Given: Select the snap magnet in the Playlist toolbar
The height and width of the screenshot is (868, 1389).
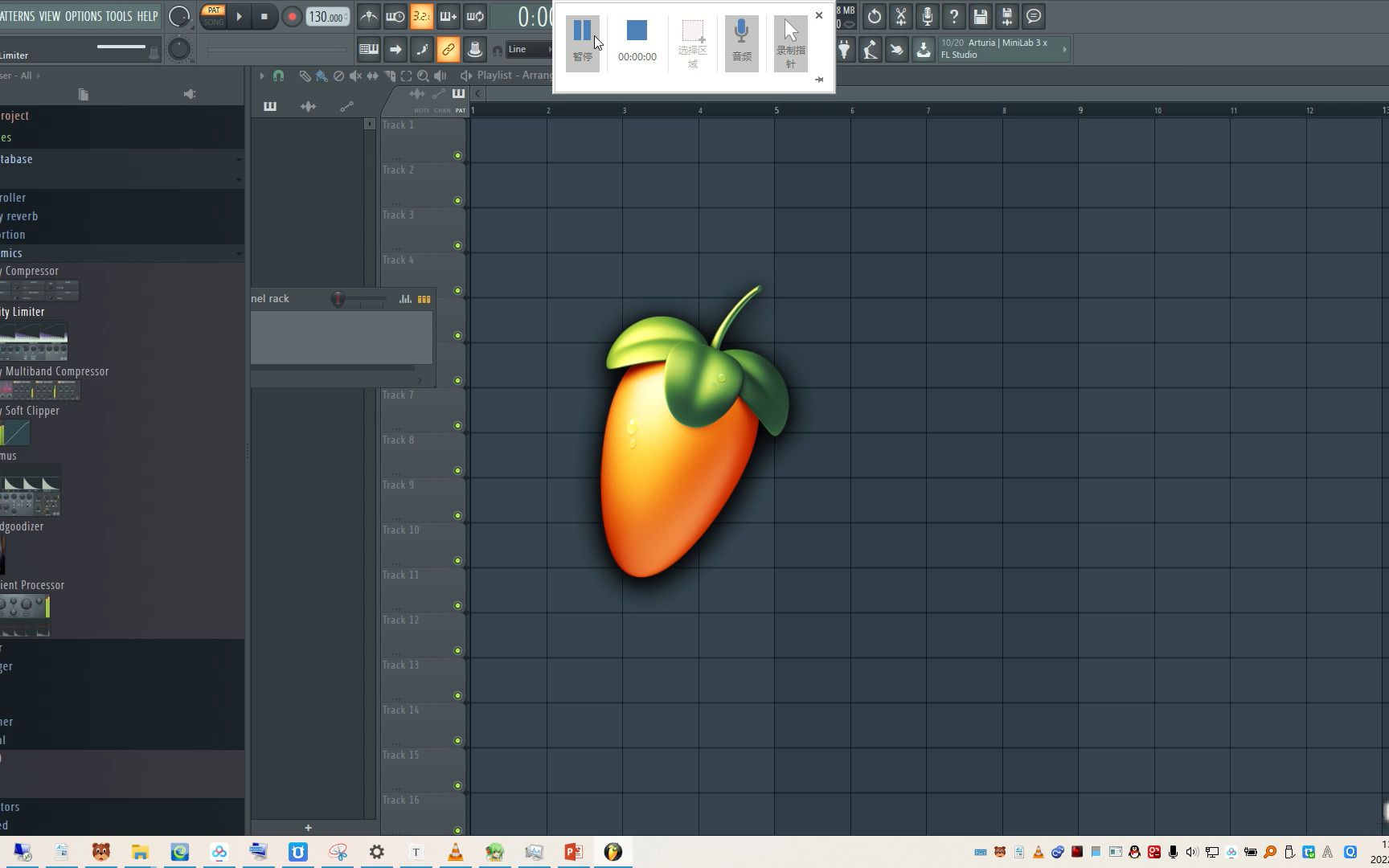Looking at the screenshot, I should tap(278, 77).
